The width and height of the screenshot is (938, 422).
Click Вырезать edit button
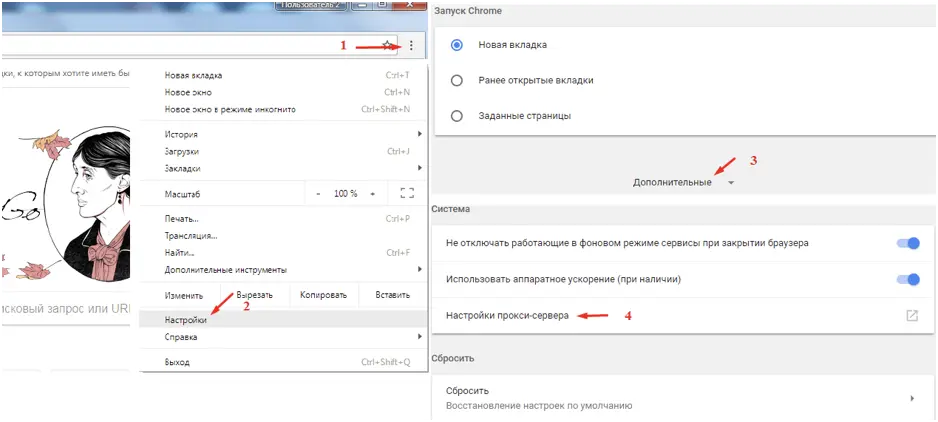(x=255, y=295)
